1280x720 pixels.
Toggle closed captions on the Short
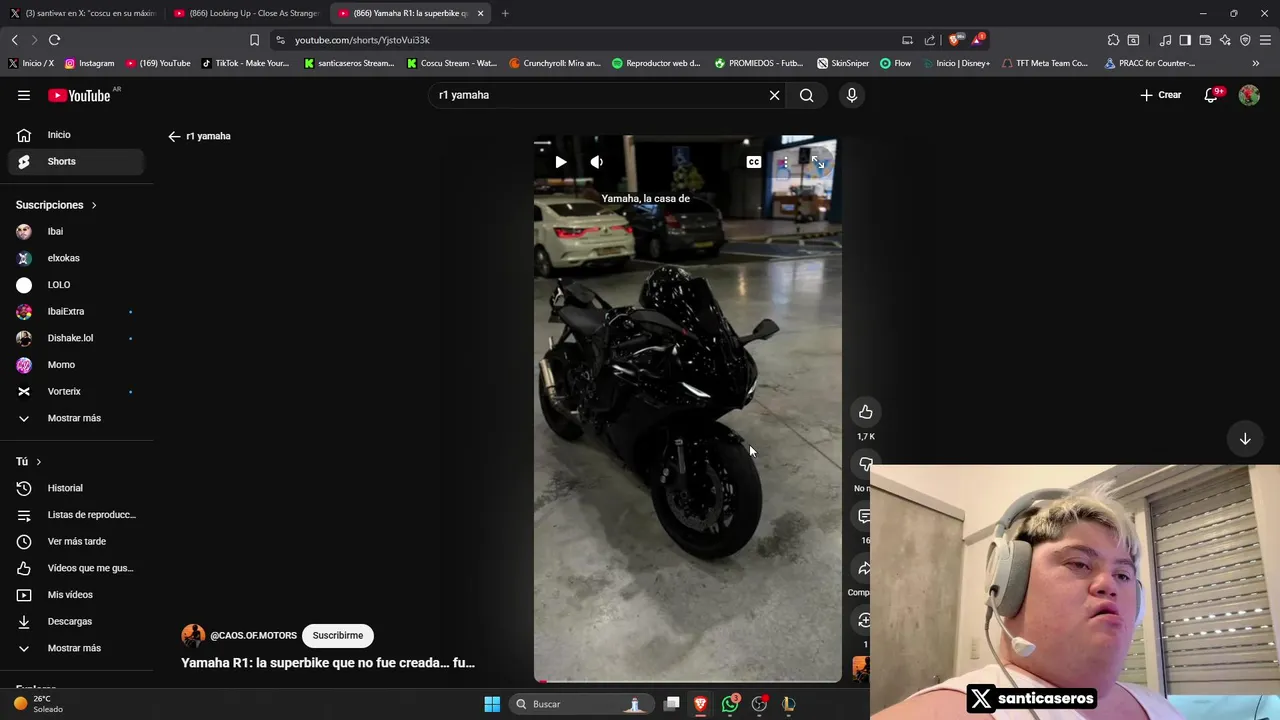[x=754, y=162]
